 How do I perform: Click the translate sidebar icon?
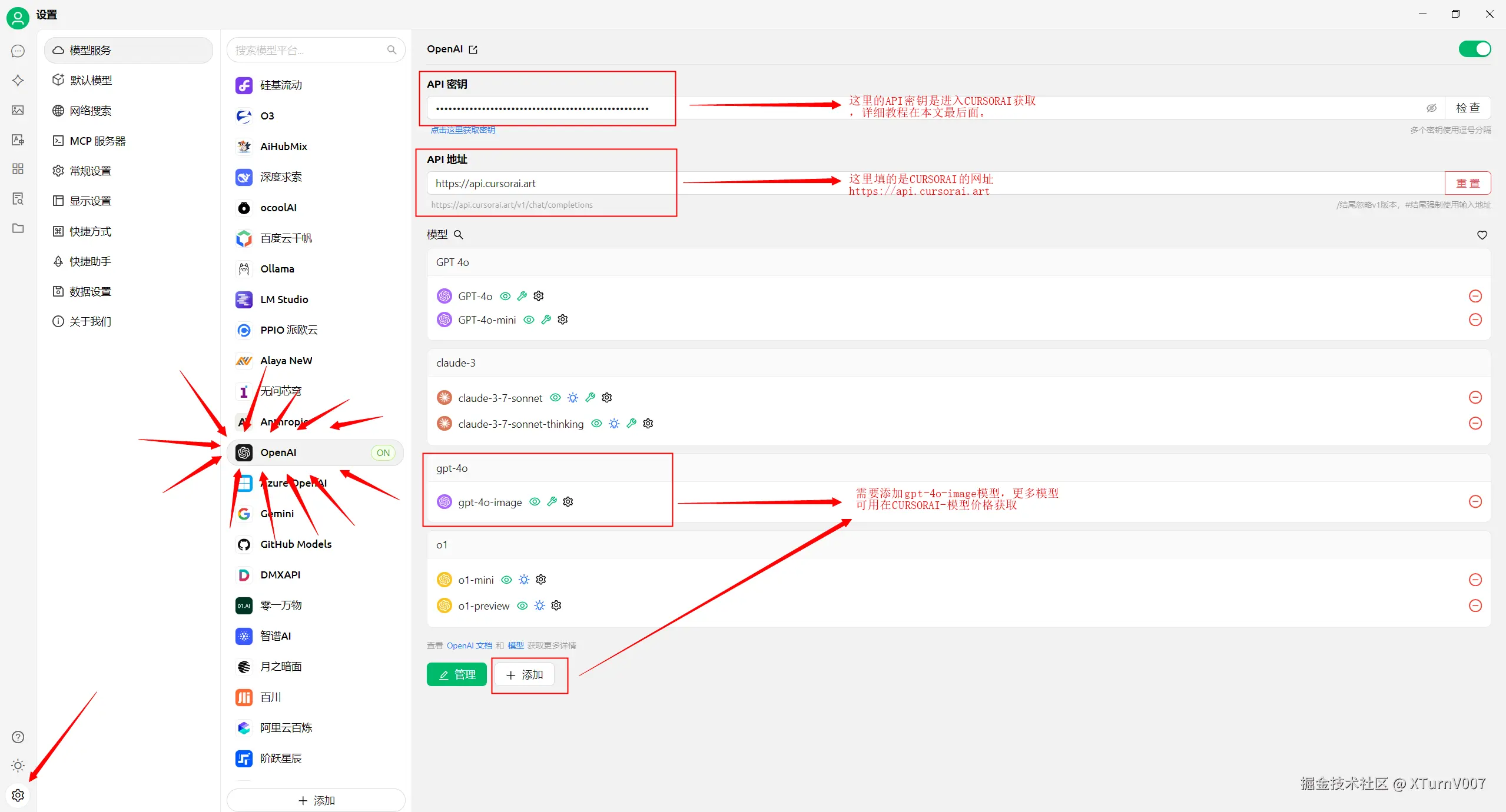tap(18, 139)
